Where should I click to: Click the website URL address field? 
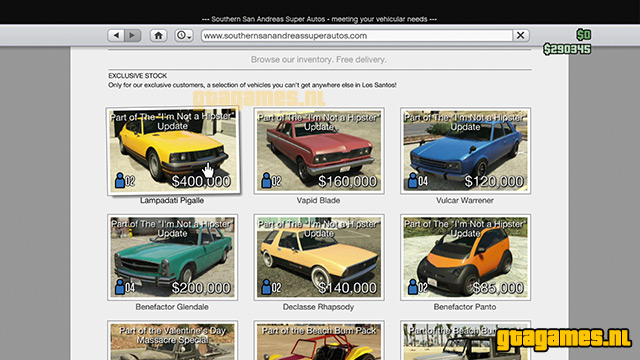pos(357,36)
